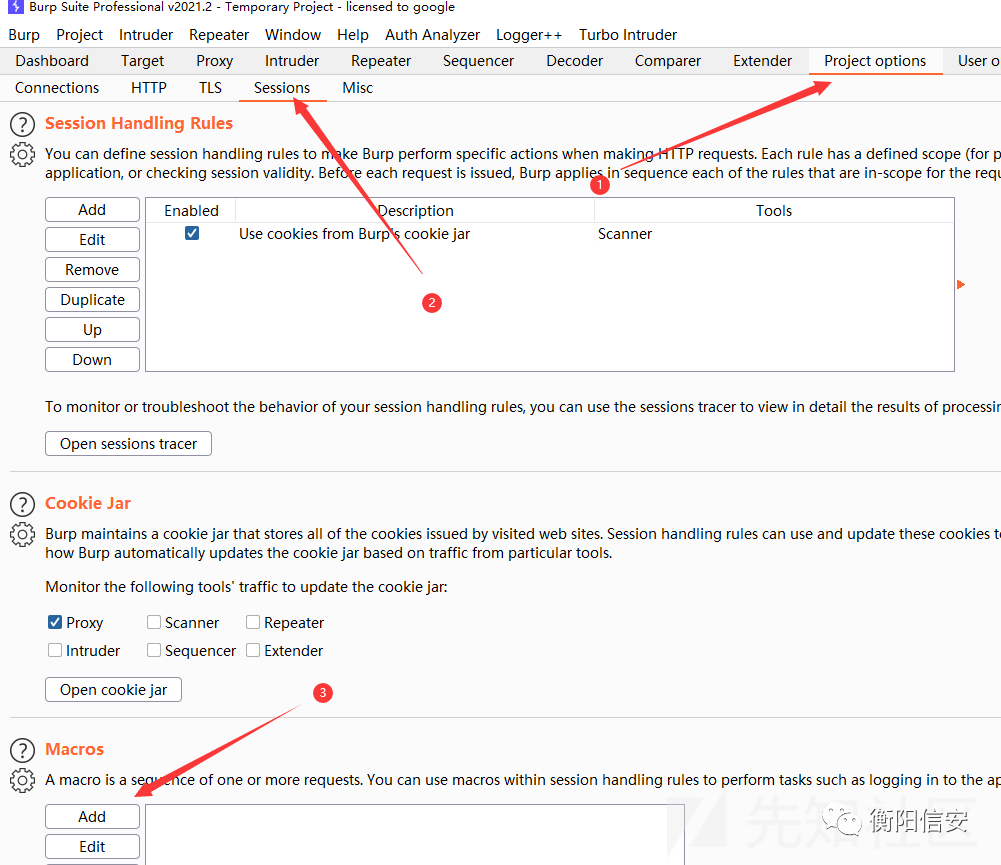Image resolution: width=1001 pixels, height=865 pixels.
Task: Go to the Intruder tab
Action: point(292,61)
